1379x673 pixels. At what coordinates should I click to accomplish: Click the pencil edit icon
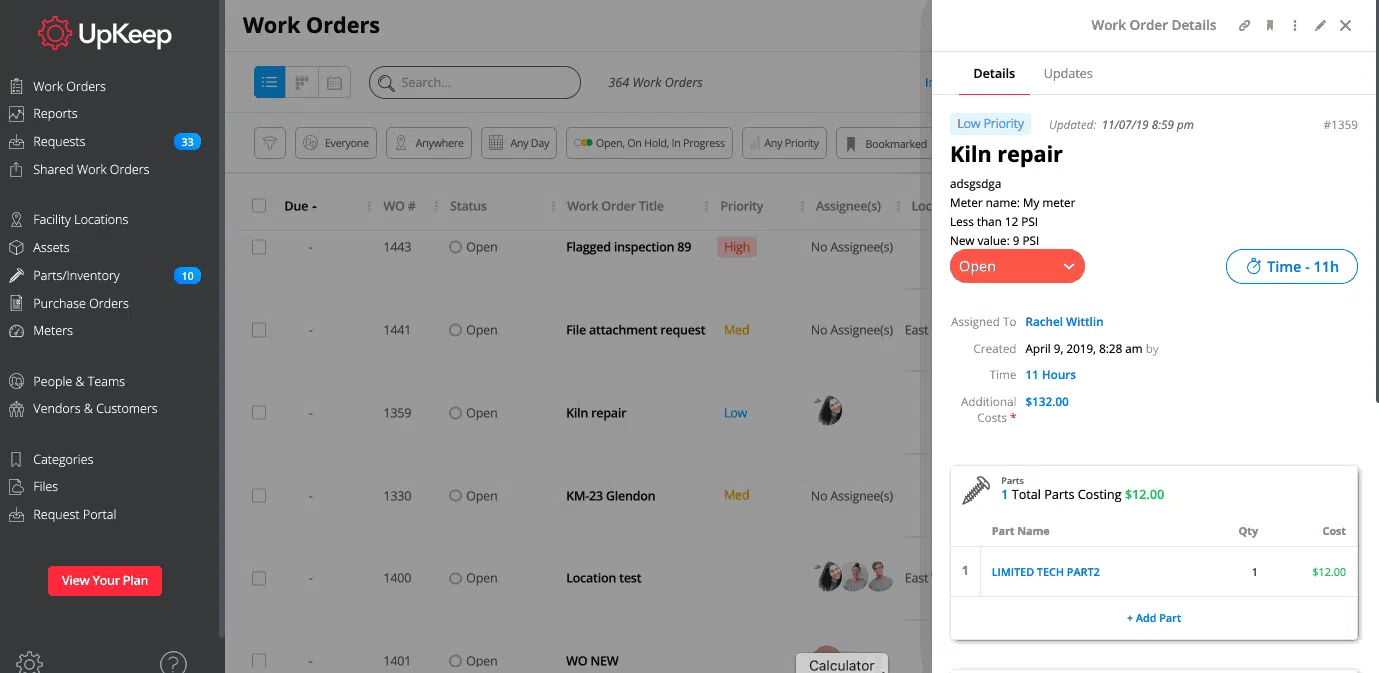click(x=1320, y=26)
